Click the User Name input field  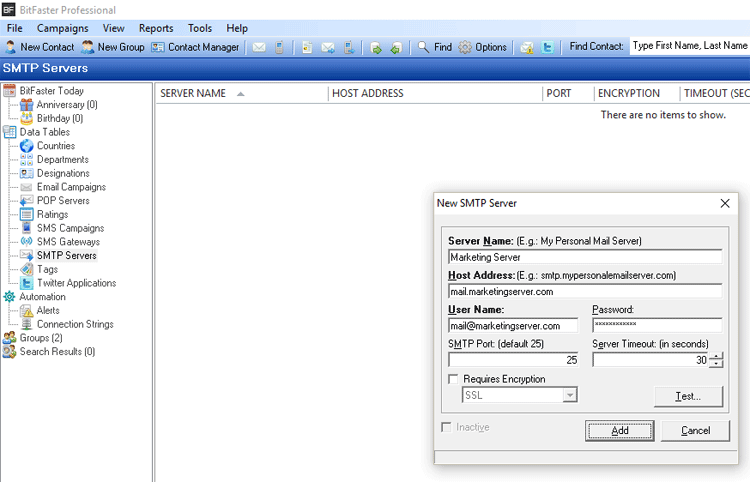(513, 326)
